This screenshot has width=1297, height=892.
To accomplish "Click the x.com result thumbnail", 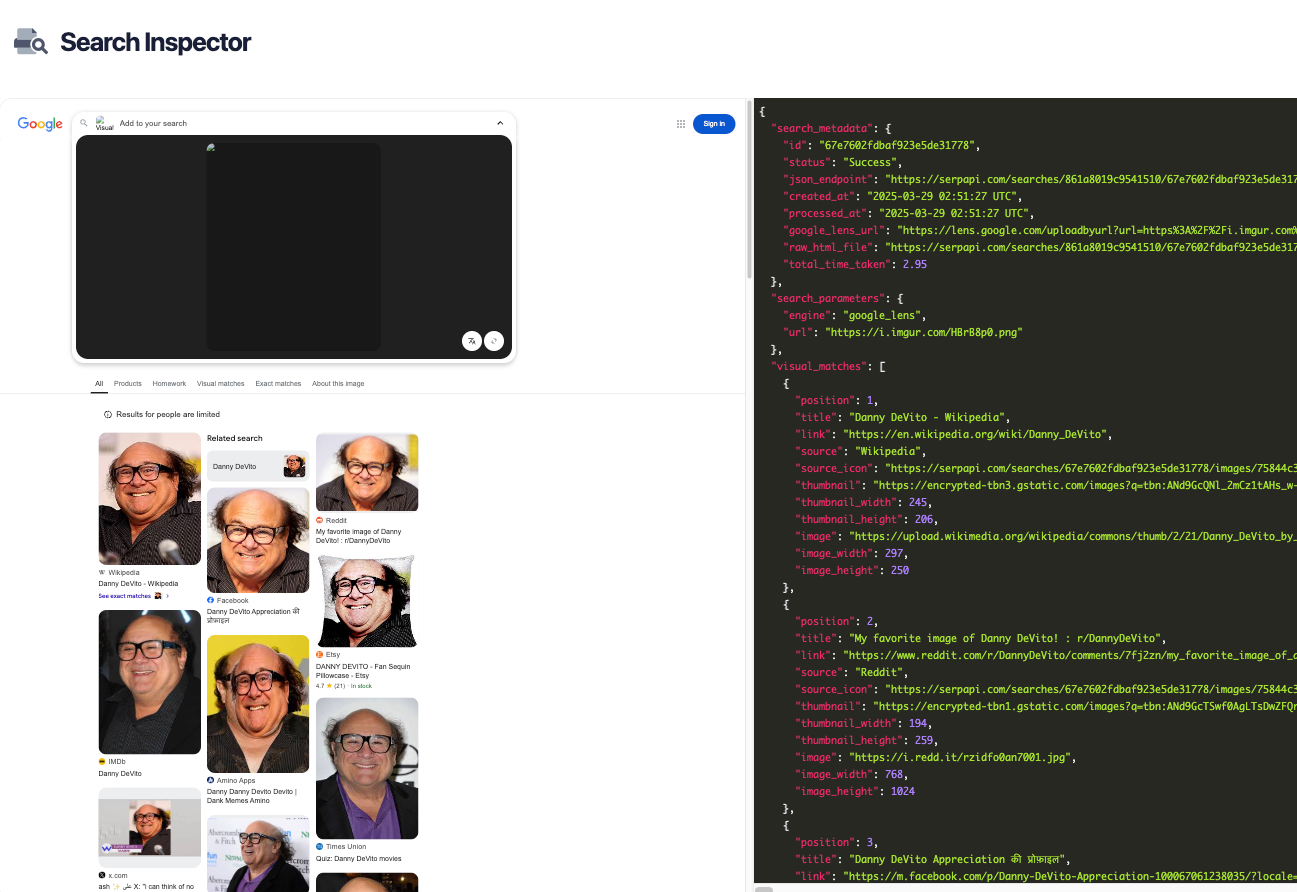I will pos(149,827).
